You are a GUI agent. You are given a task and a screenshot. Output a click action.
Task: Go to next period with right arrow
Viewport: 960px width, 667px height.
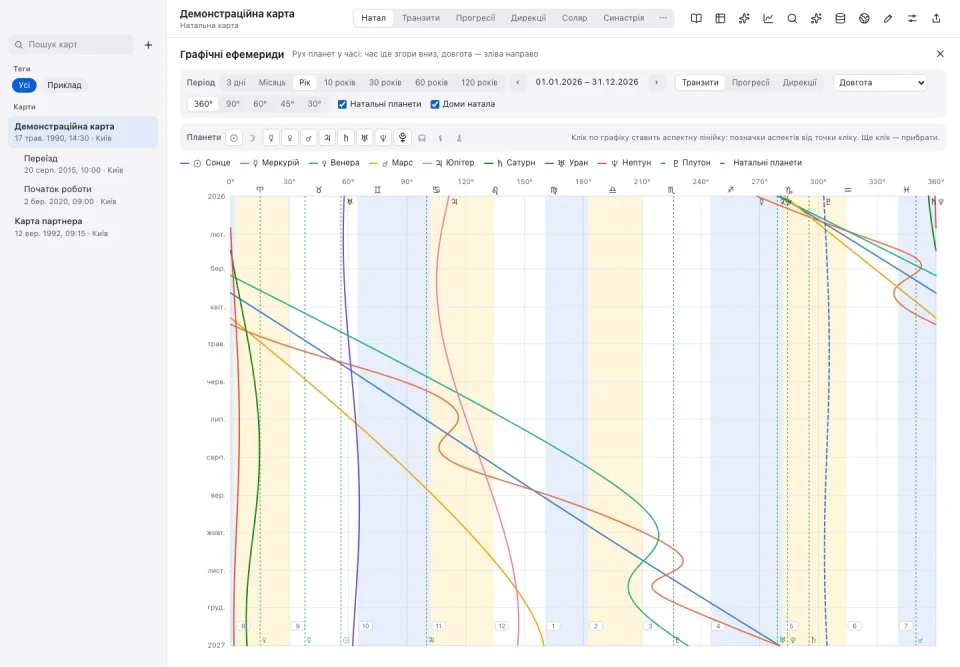coord(656,83)
